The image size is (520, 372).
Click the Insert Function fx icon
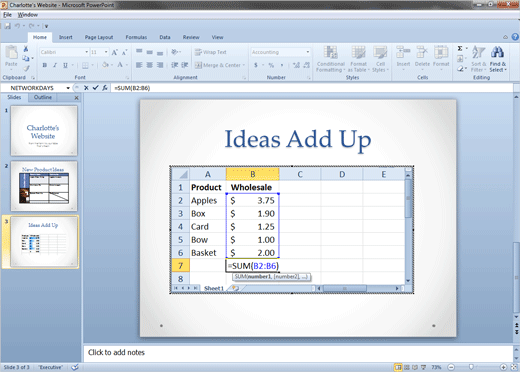point(105,88)
